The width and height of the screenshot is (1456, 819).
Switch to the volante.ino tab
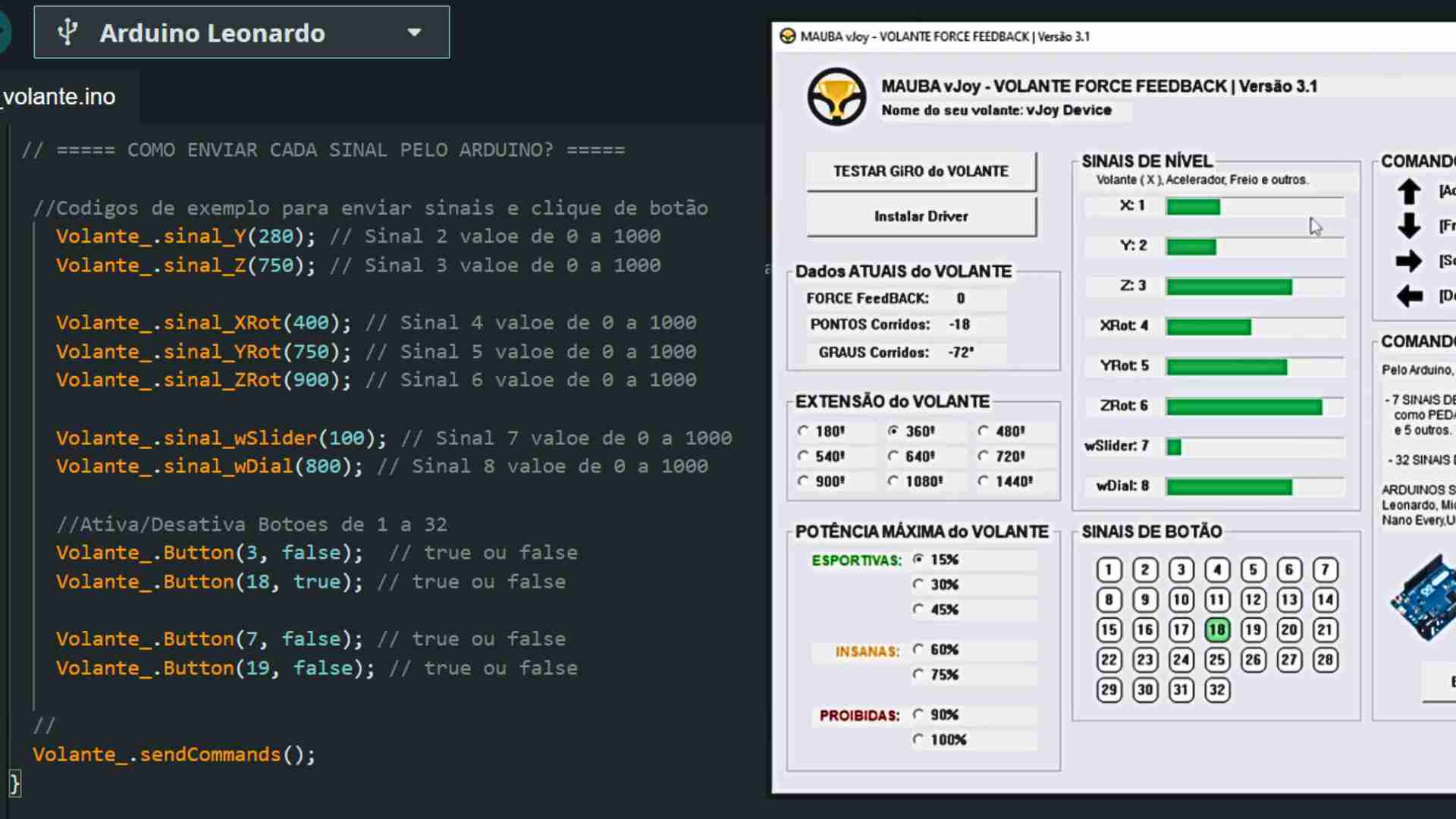(58, 97)
